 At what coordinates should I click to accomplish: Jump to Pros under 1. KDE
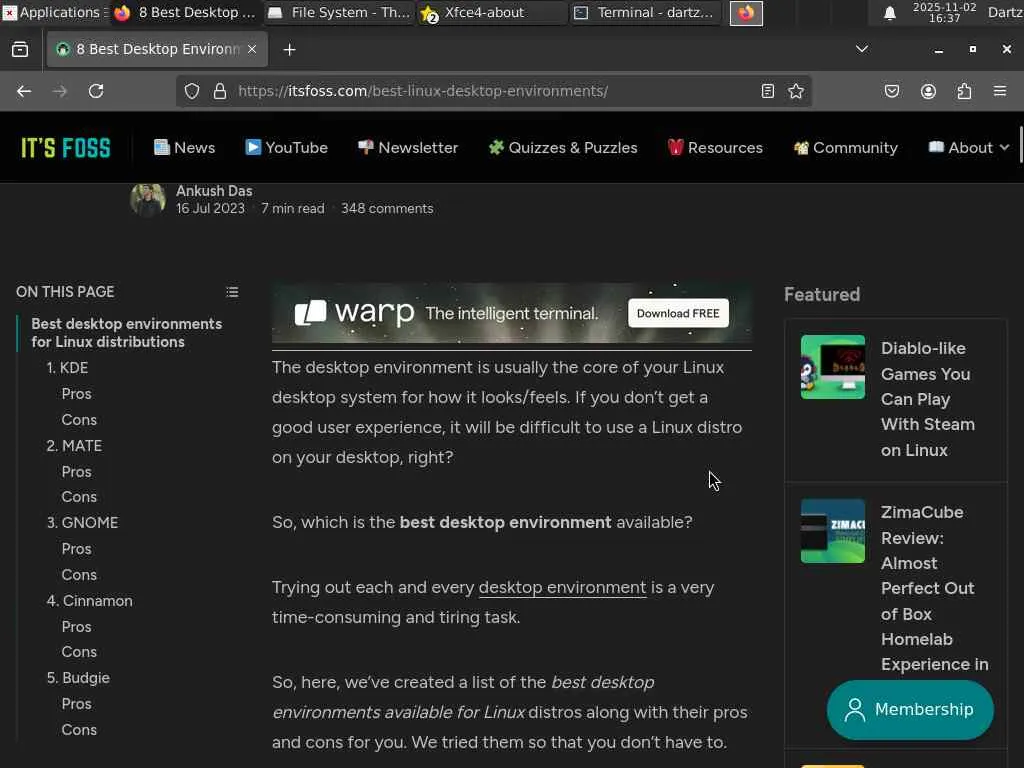pyautogui.click(x=76, y=394)
